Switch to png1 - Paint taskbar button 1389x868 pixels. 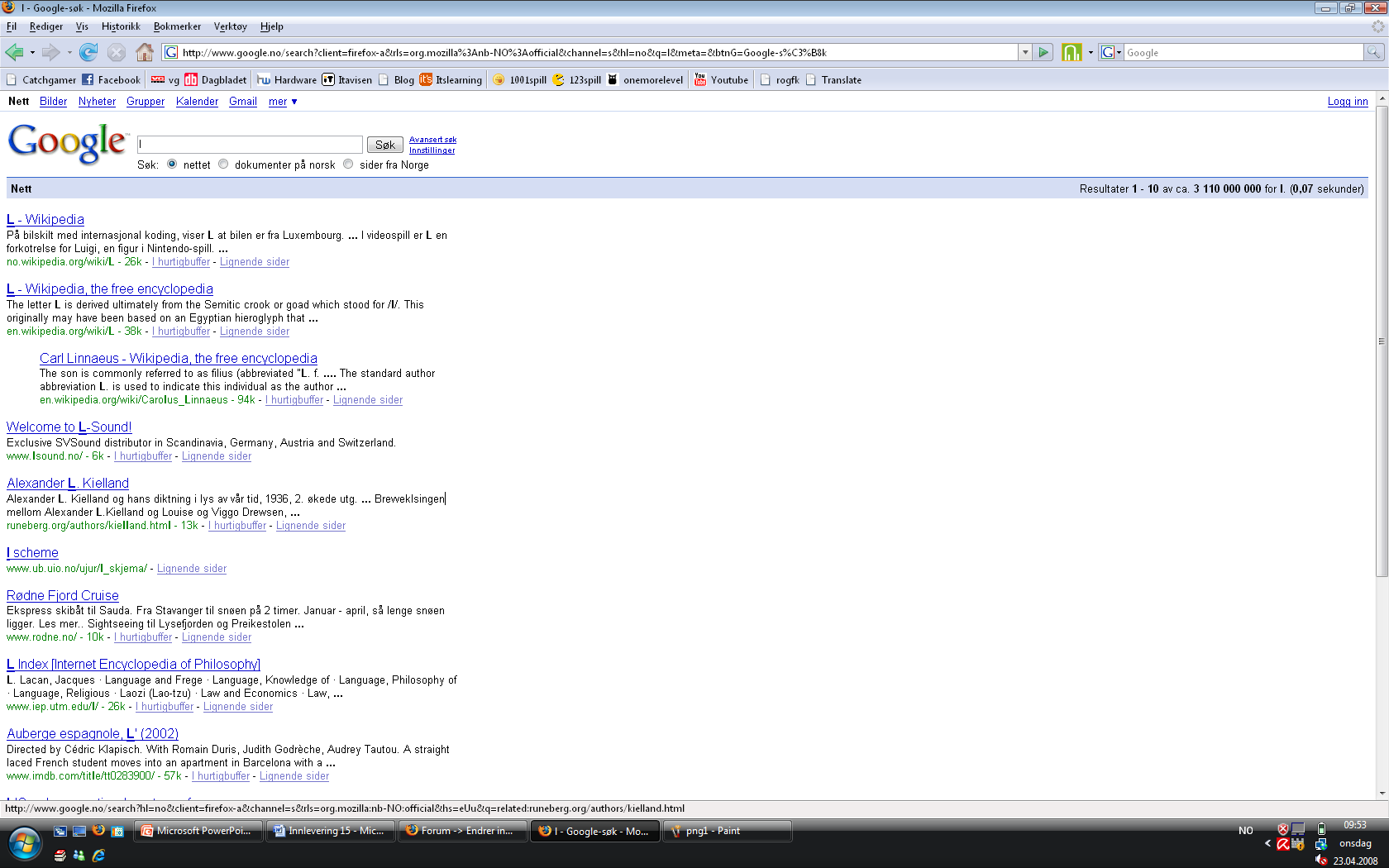pos(728,831)
